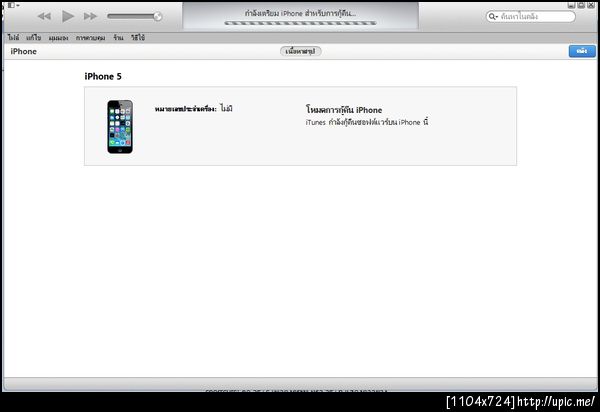600x412 pixels.
Task: Click the rewind (previous track) button
Action: (x=44, y=16)
